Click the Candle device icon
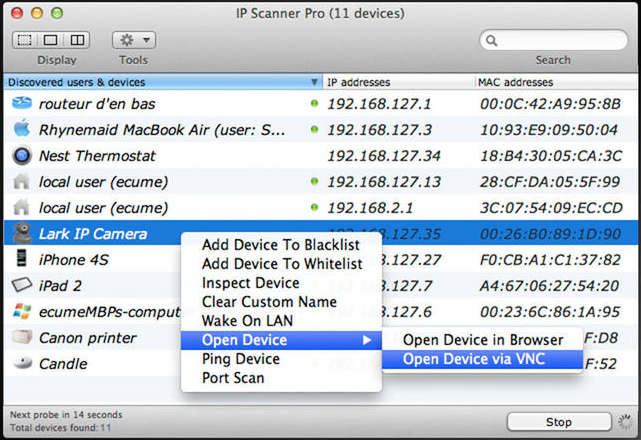Screen dimensions: 641x440 [x=22, y=362]
